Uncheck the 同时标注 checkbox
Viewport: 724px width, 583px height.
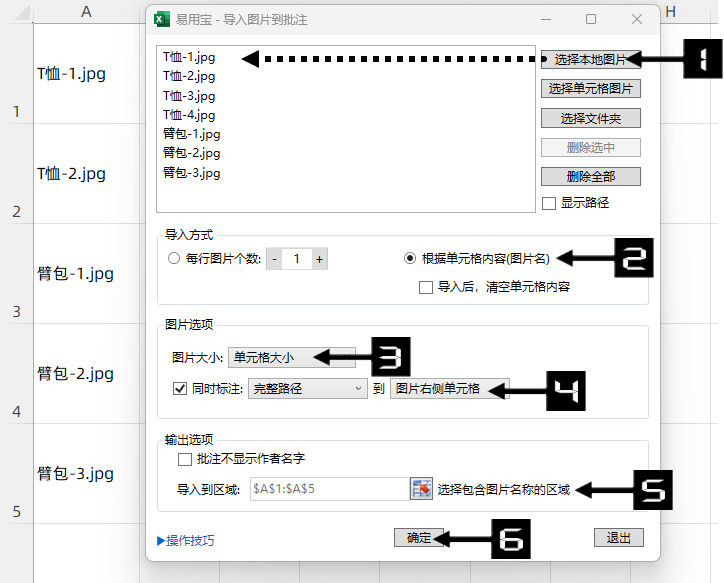coord(180,389)
